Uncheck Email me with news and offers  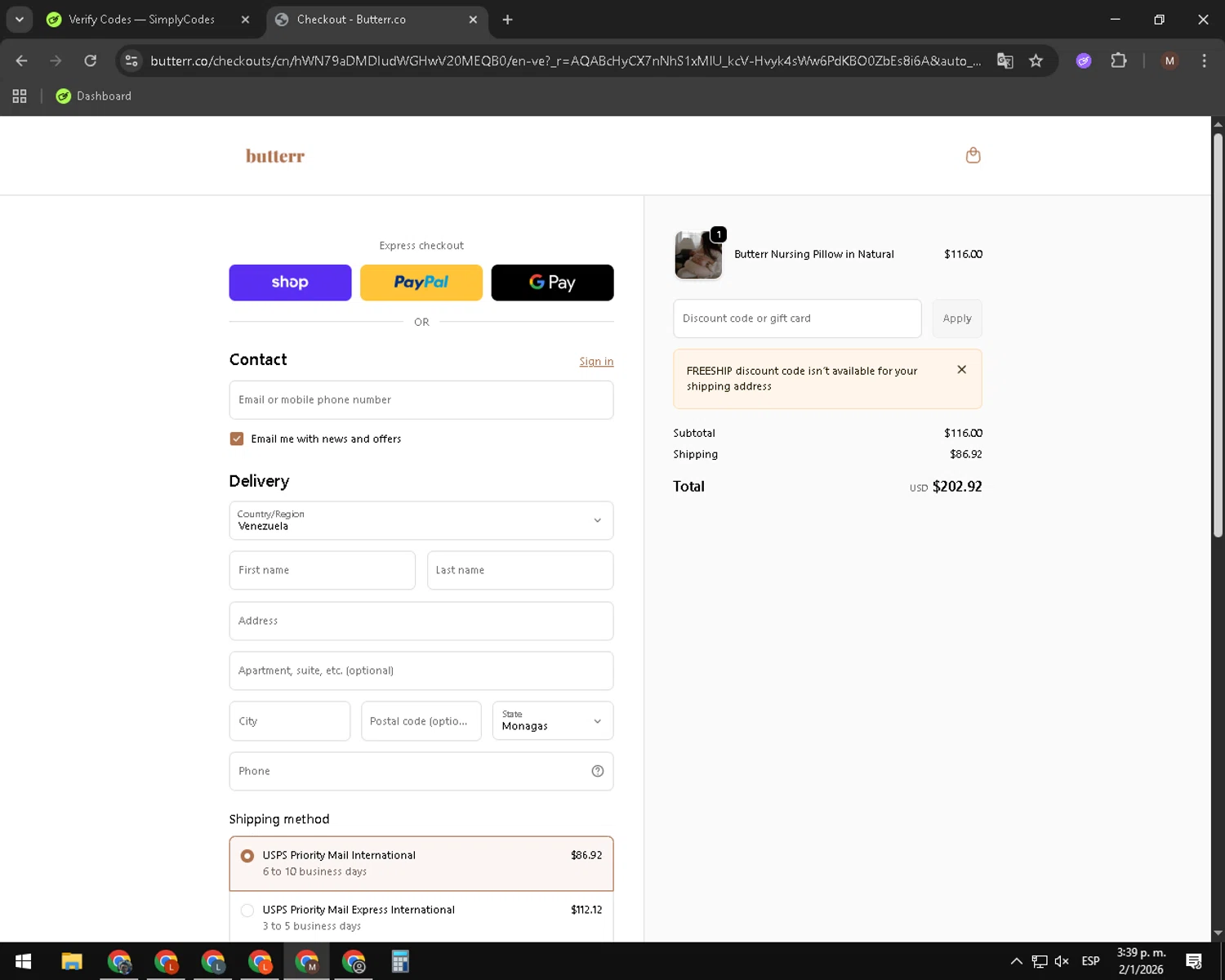coord(237,439)
